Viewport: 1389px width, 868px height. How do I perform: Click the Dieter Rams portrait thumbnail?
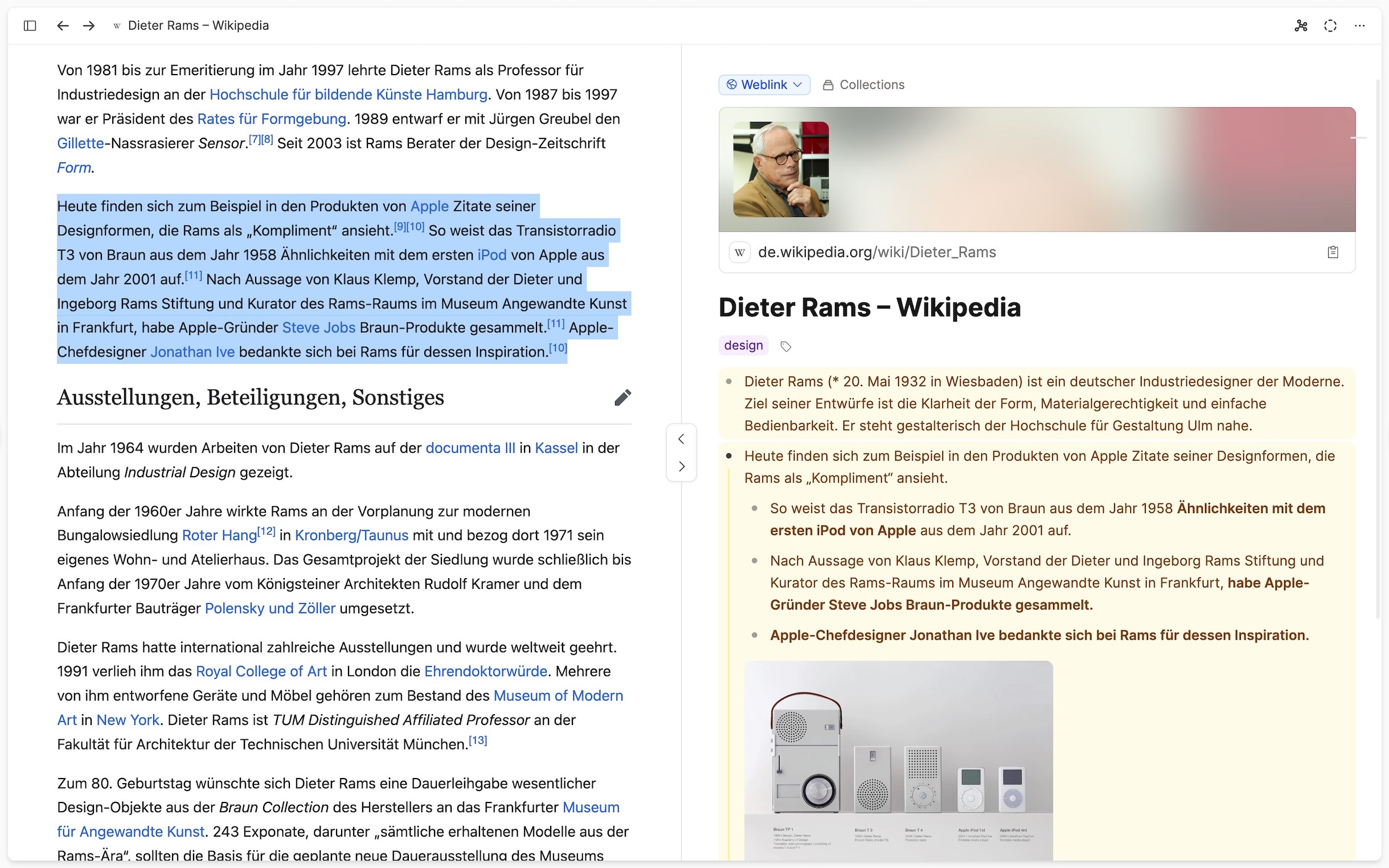point(781,169)
